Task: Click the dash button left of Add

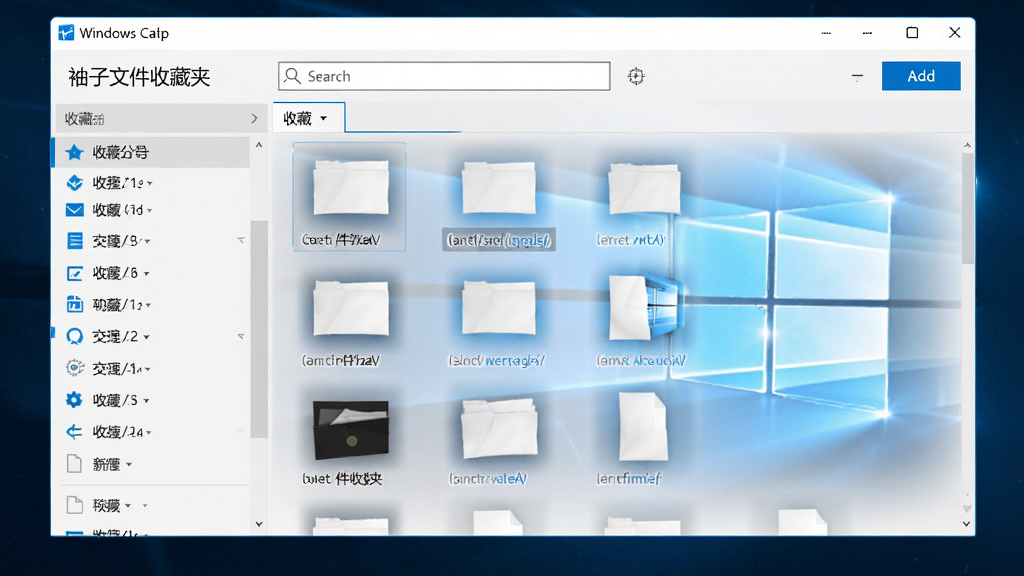Action: click(x=857, y=76)
